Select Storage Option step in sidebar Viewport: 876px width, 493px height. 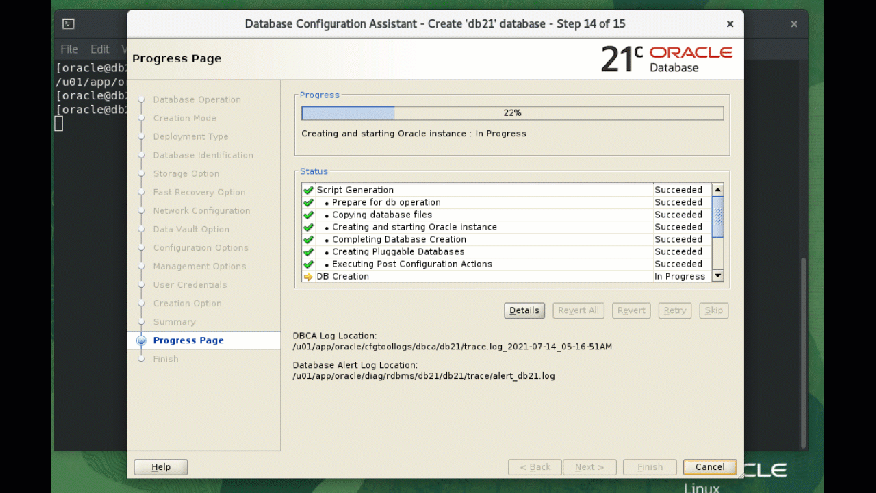[x=186, y=174]
